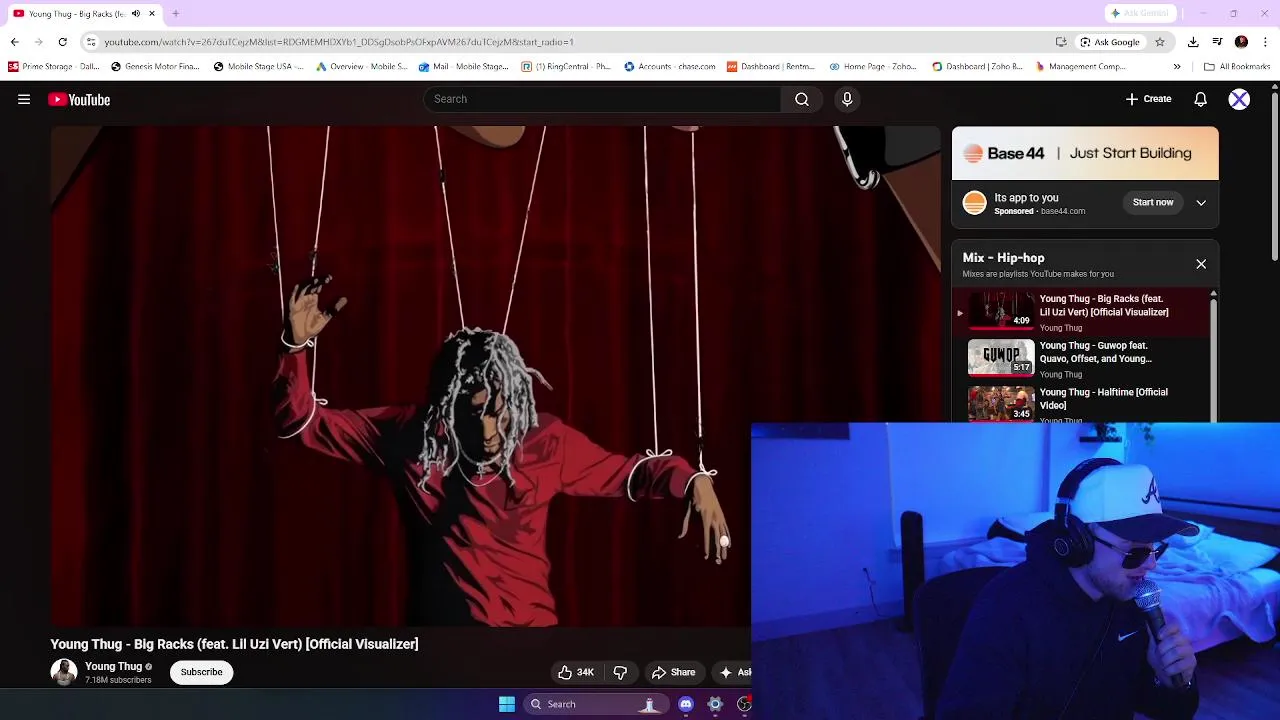This screenshot has height=720, width=1280.
Task: Open Management Comp... bookmark
Action: [1081, 67]
